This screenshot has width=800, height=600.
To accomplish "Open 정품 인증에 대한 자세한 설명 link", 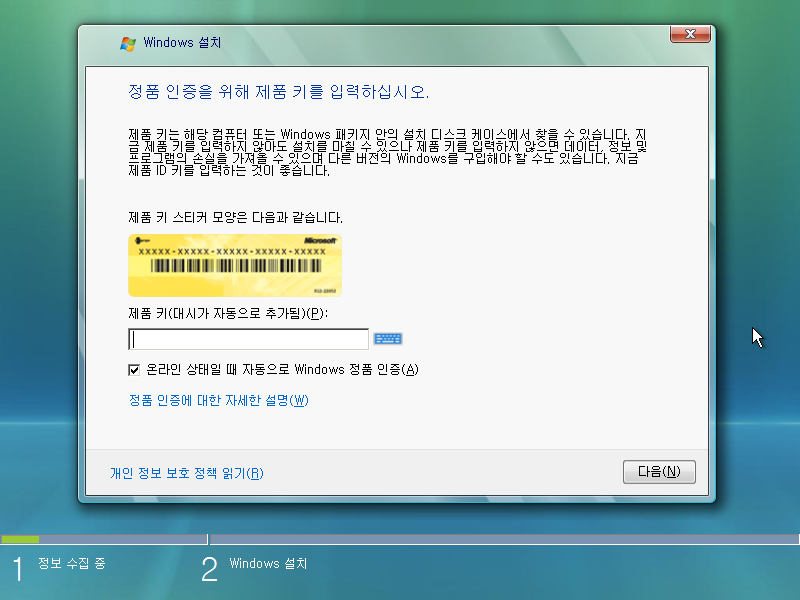I will click(x=219, y=400).
